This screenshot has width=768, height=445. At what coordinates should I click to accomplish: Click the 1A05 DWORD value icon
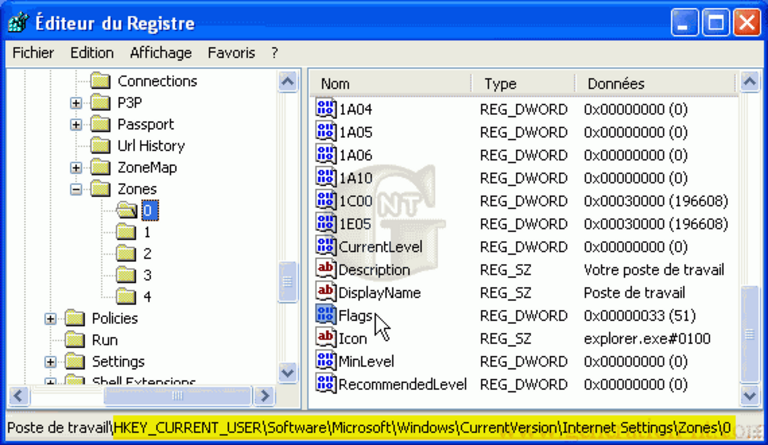[326, 132]
